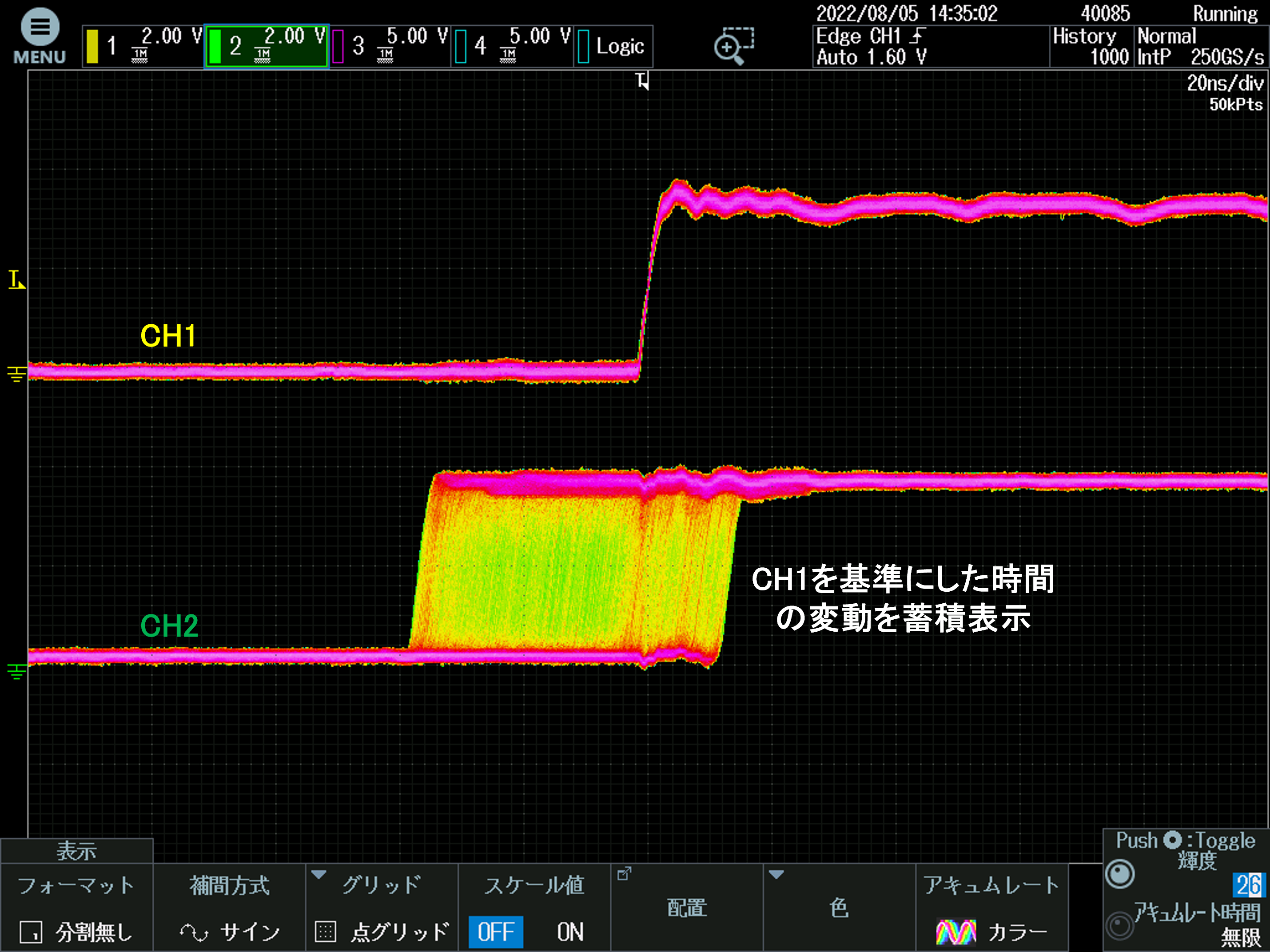Click the intensity value 26 field
Image resolution: width=1270 pixels, height=952 pixels.
(x=1248, y=885)
